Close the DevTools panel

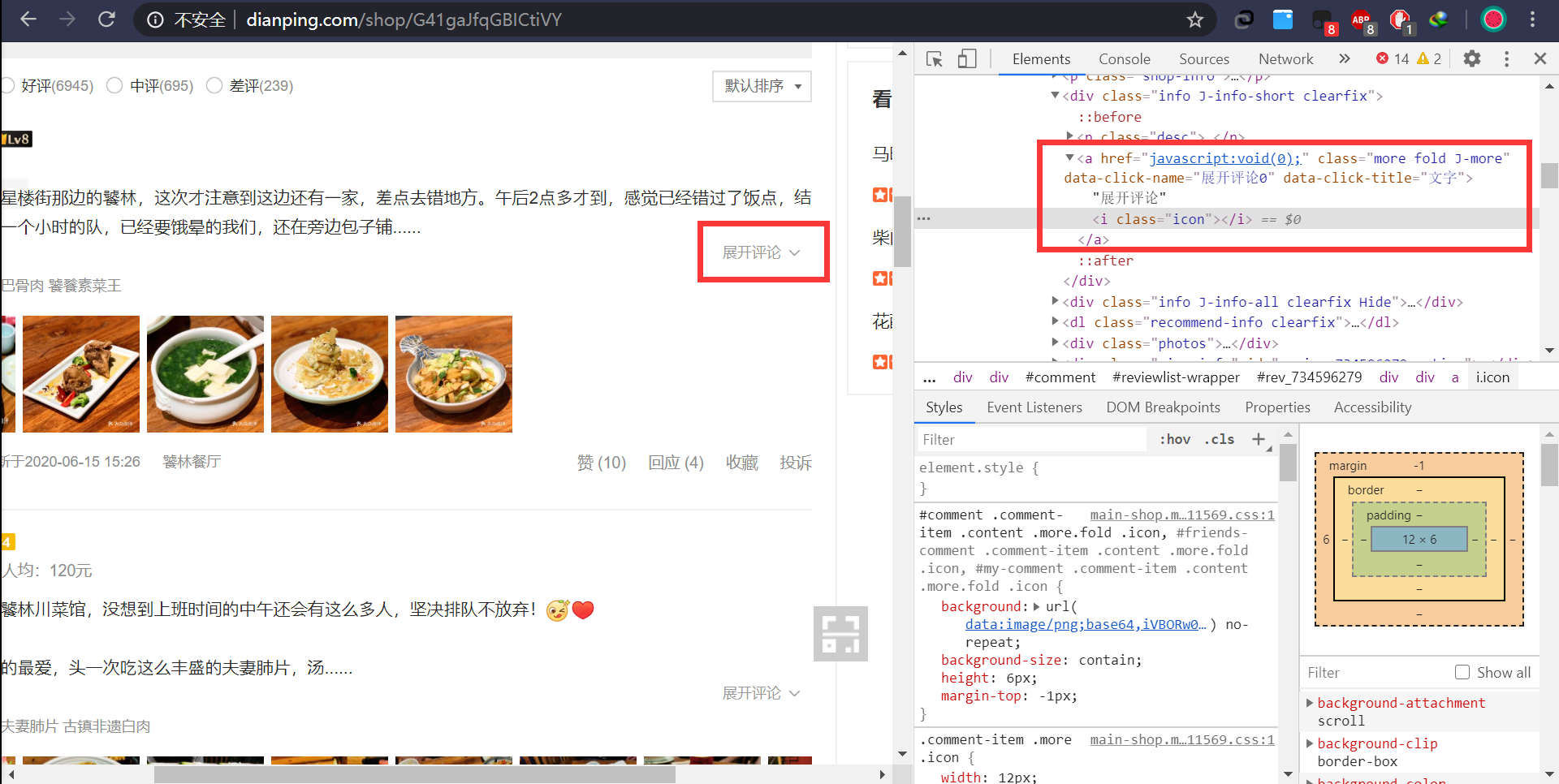(x=1540, y=58)
